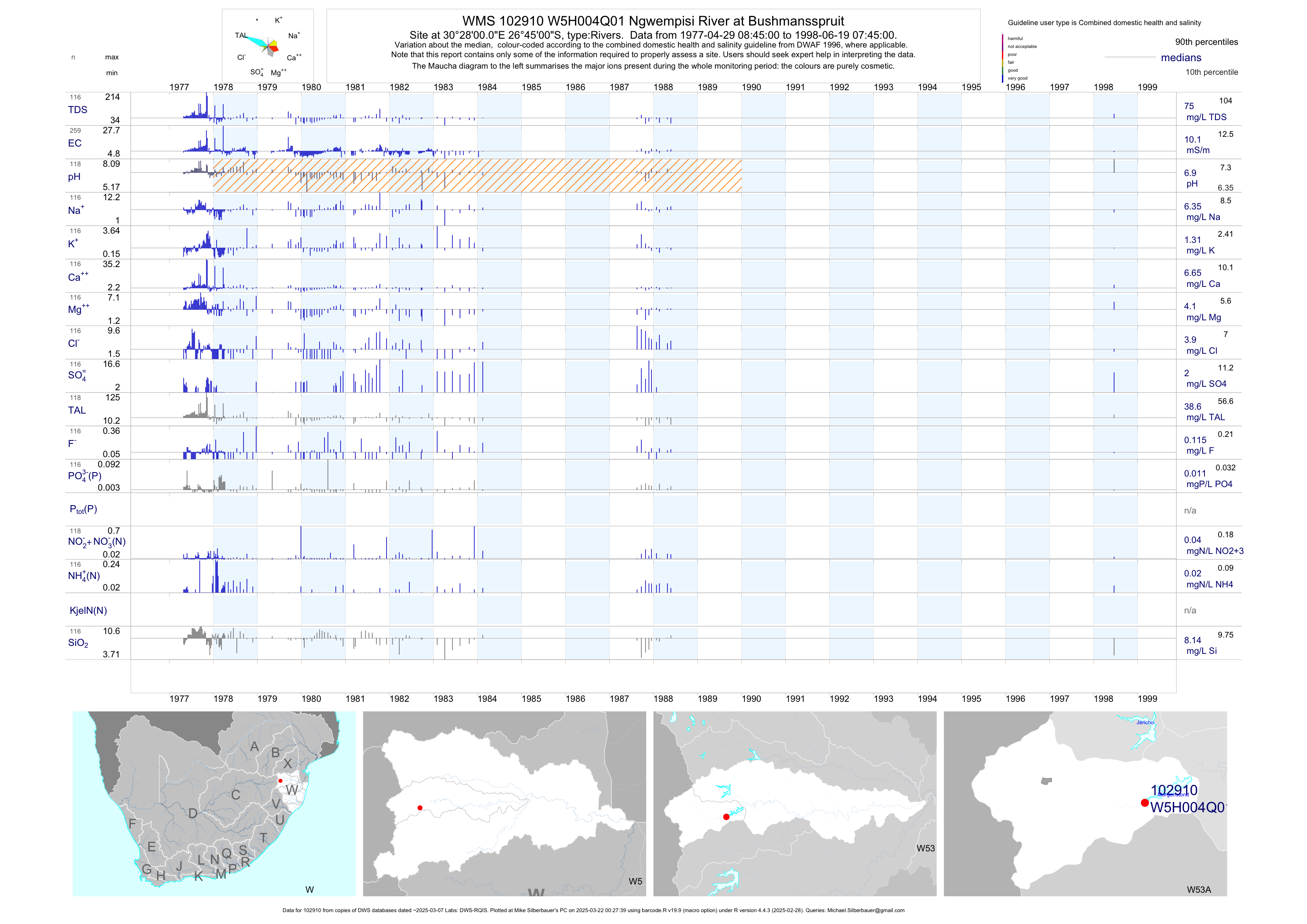Click the red site dot in the W53 map
1307x924 pixels.
point(726,817)
